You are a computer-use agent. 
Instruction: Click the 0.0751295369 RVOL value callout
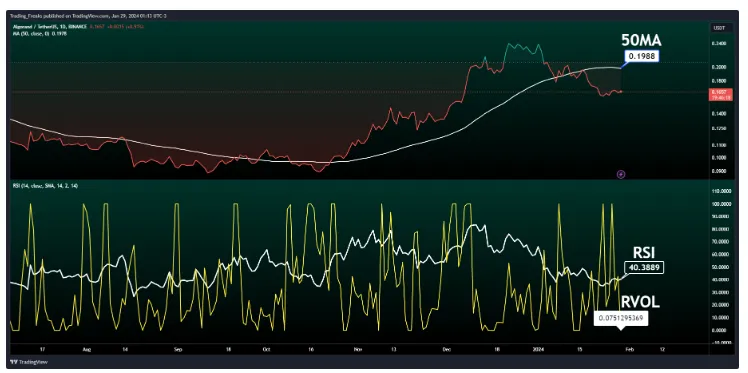(621, 318)
